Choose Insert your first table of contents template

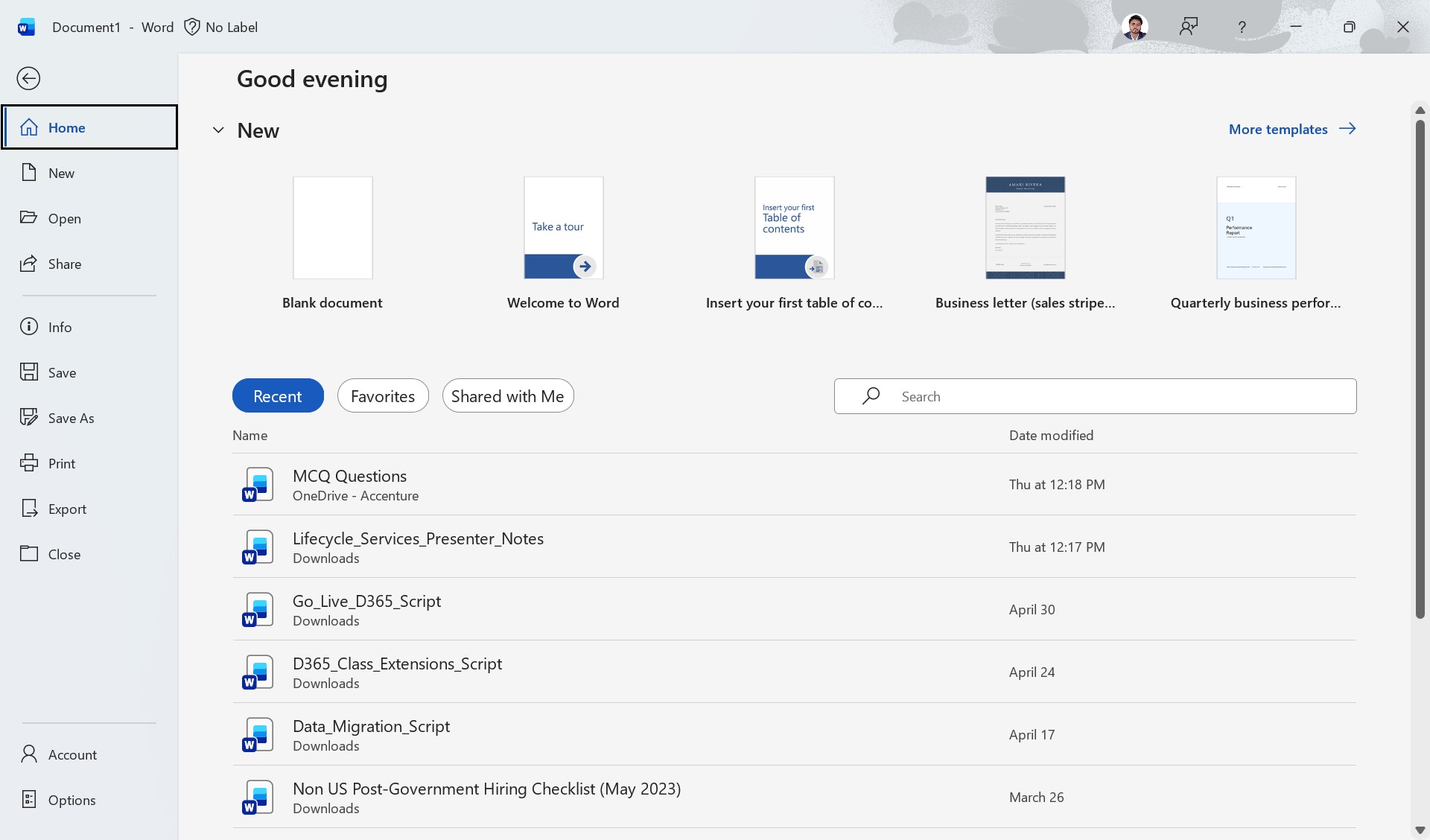pos(794,244)
